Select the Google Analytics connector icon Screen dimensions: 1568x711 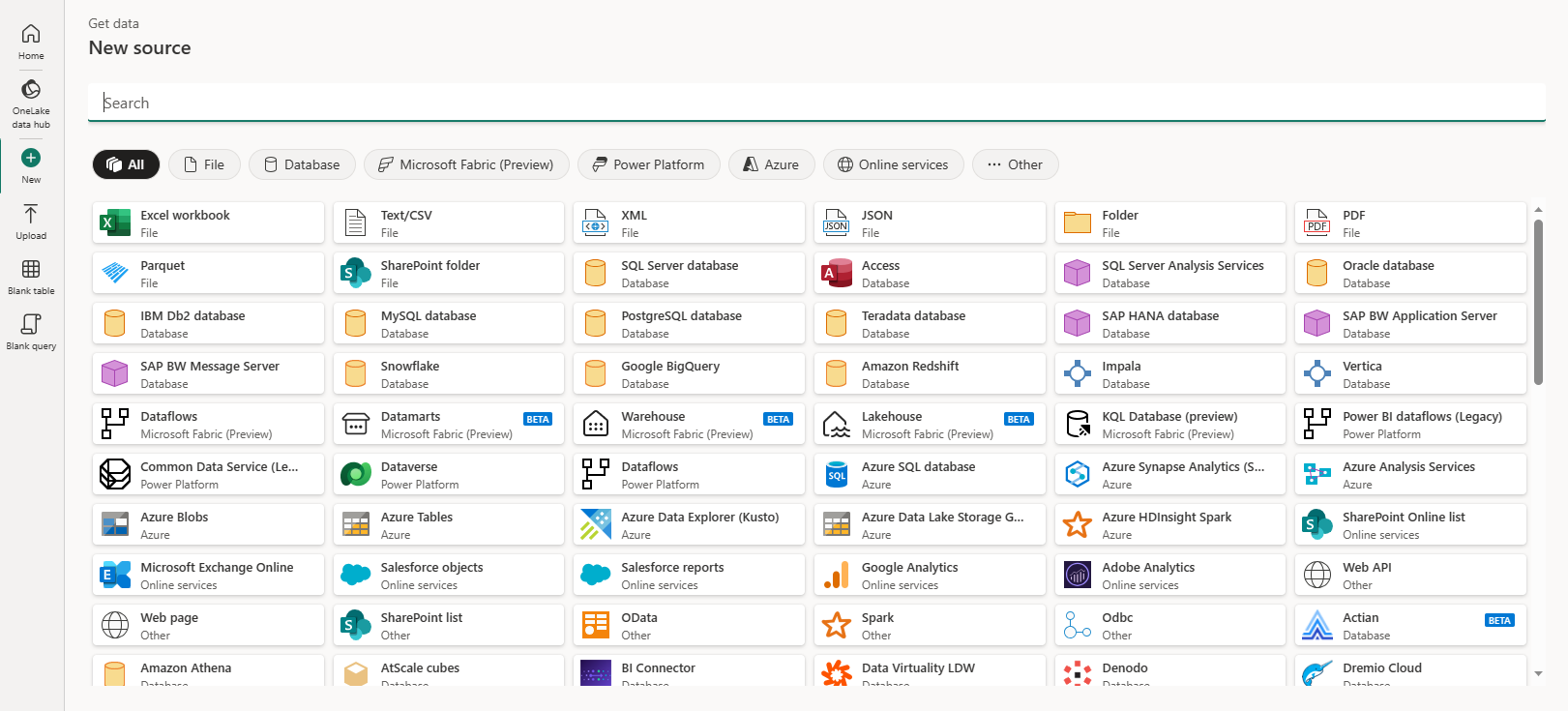[x=837, y=576]
